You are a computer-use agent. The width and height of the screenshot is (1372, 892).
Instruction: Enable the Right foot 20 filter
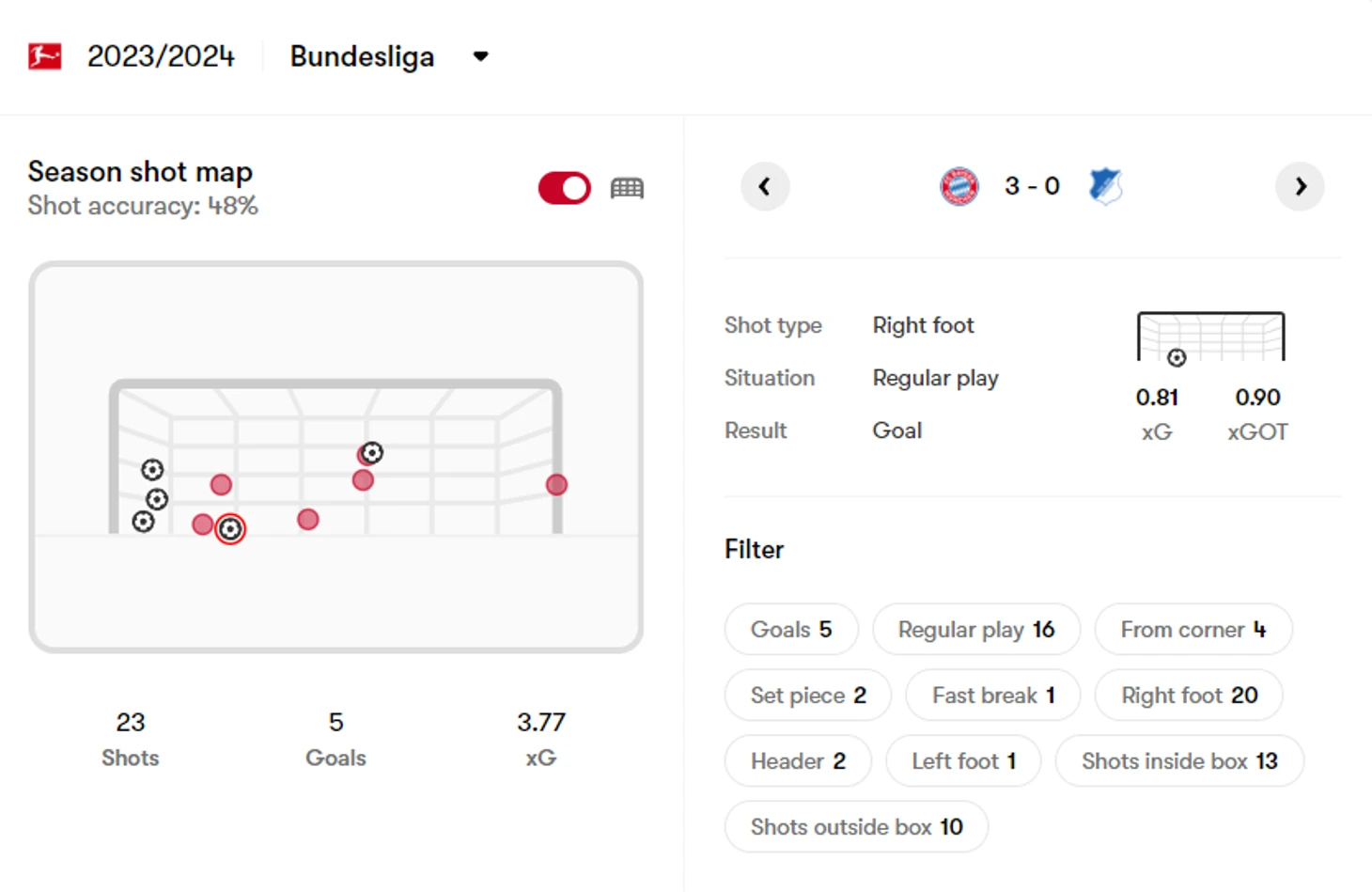(1189, 696)
